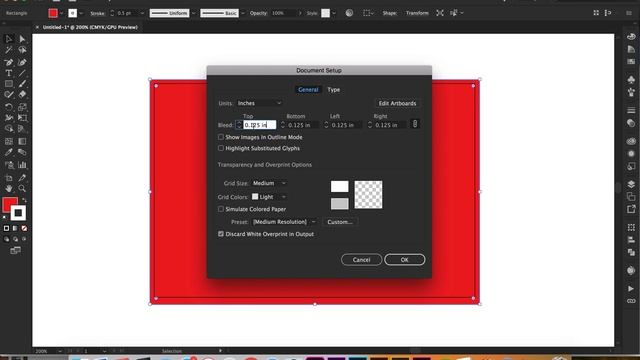Set paint mode to Color in toolbox
This screenshot has height=360, width=640.
coord(6,228)
